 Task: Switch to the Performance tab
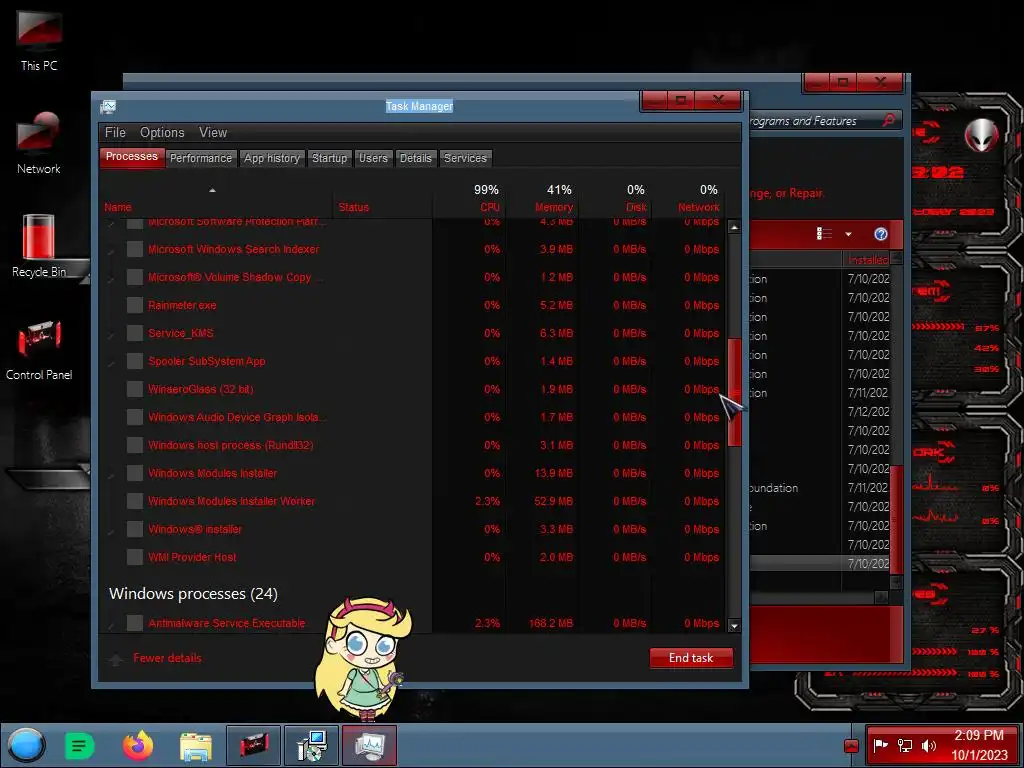[x=200, y=158]
